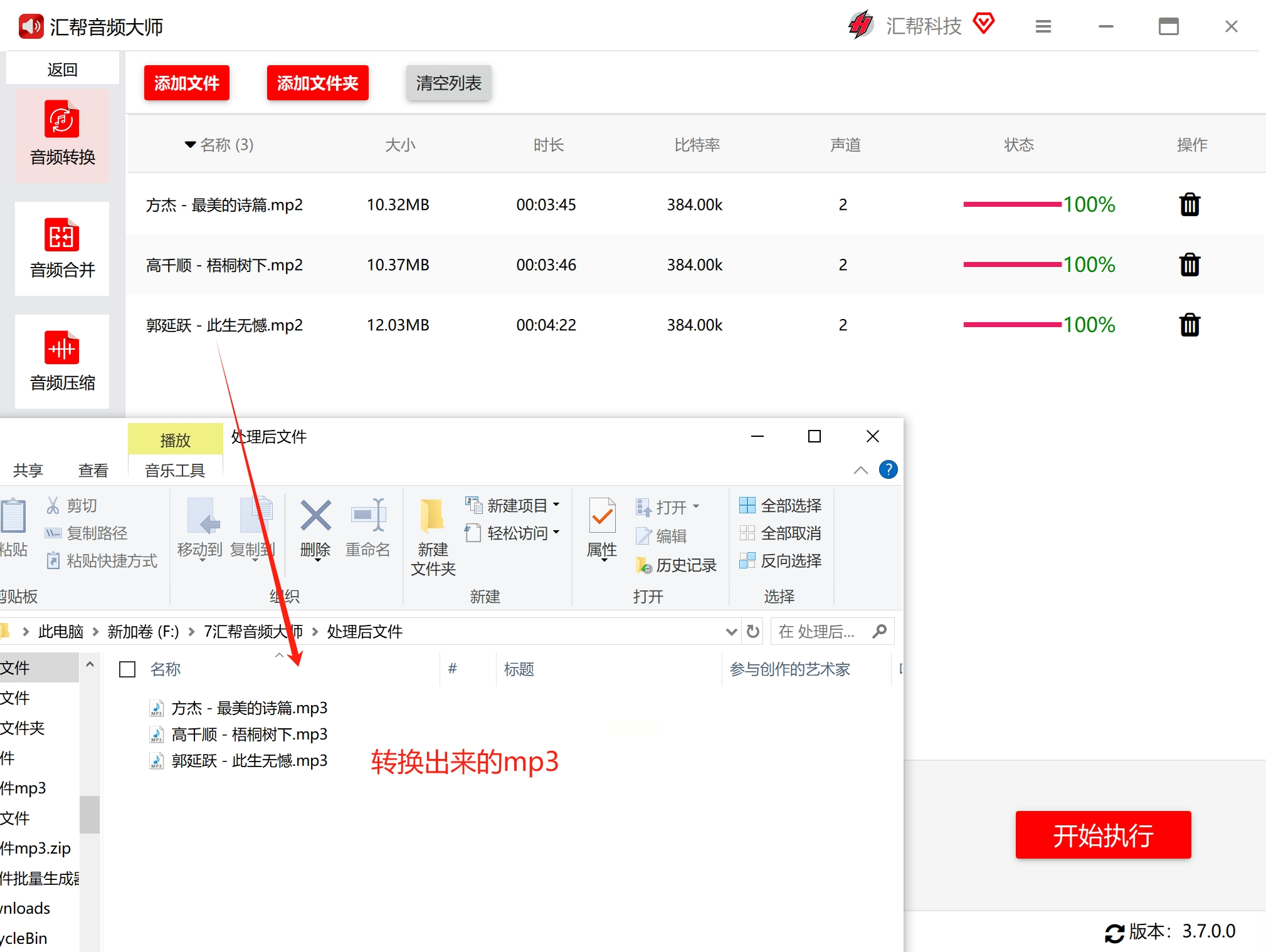
Task: Switch to the 音乐工具 ribbon tab
Action: [175, 470]
